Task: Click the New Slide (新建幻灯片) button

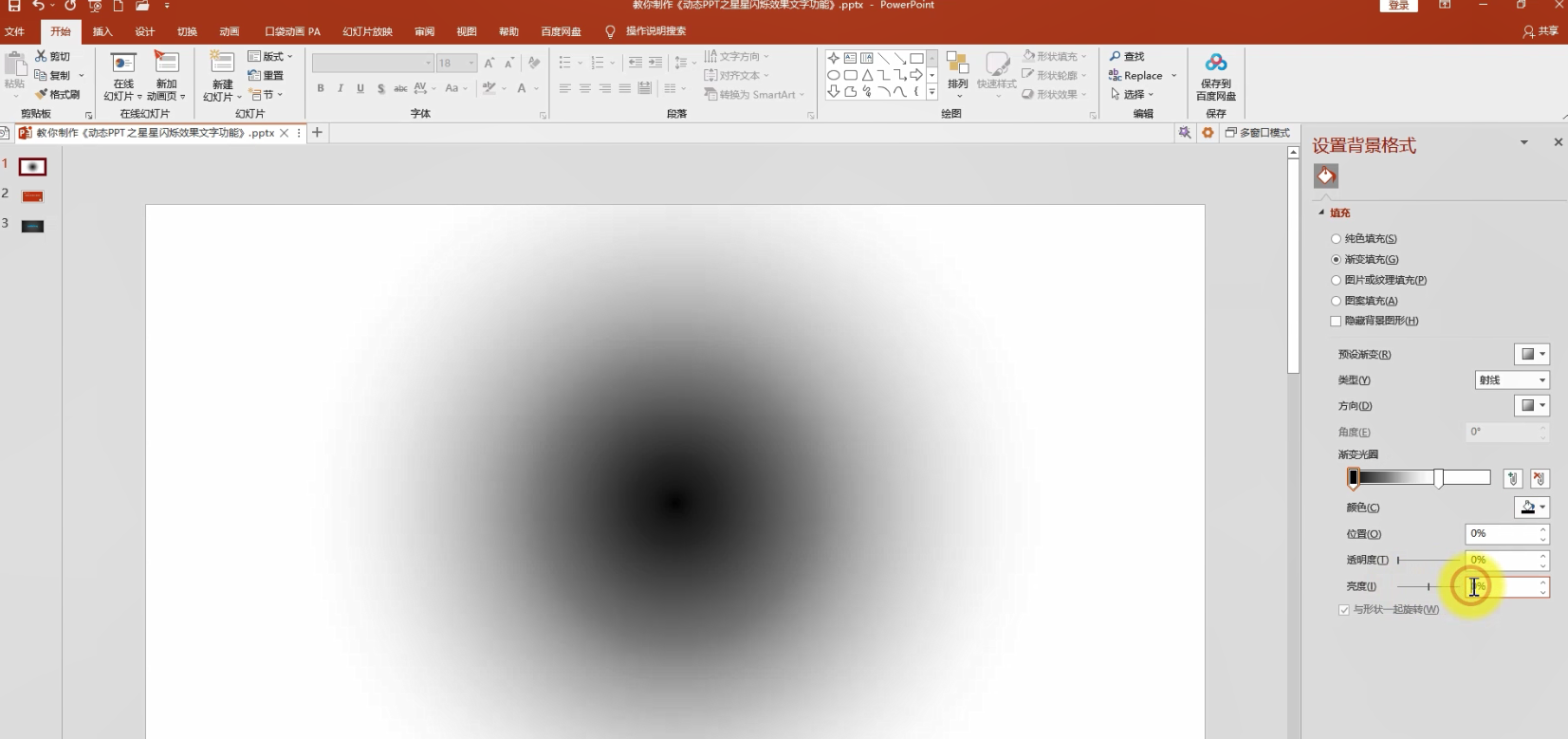Action: coord(222,76)
